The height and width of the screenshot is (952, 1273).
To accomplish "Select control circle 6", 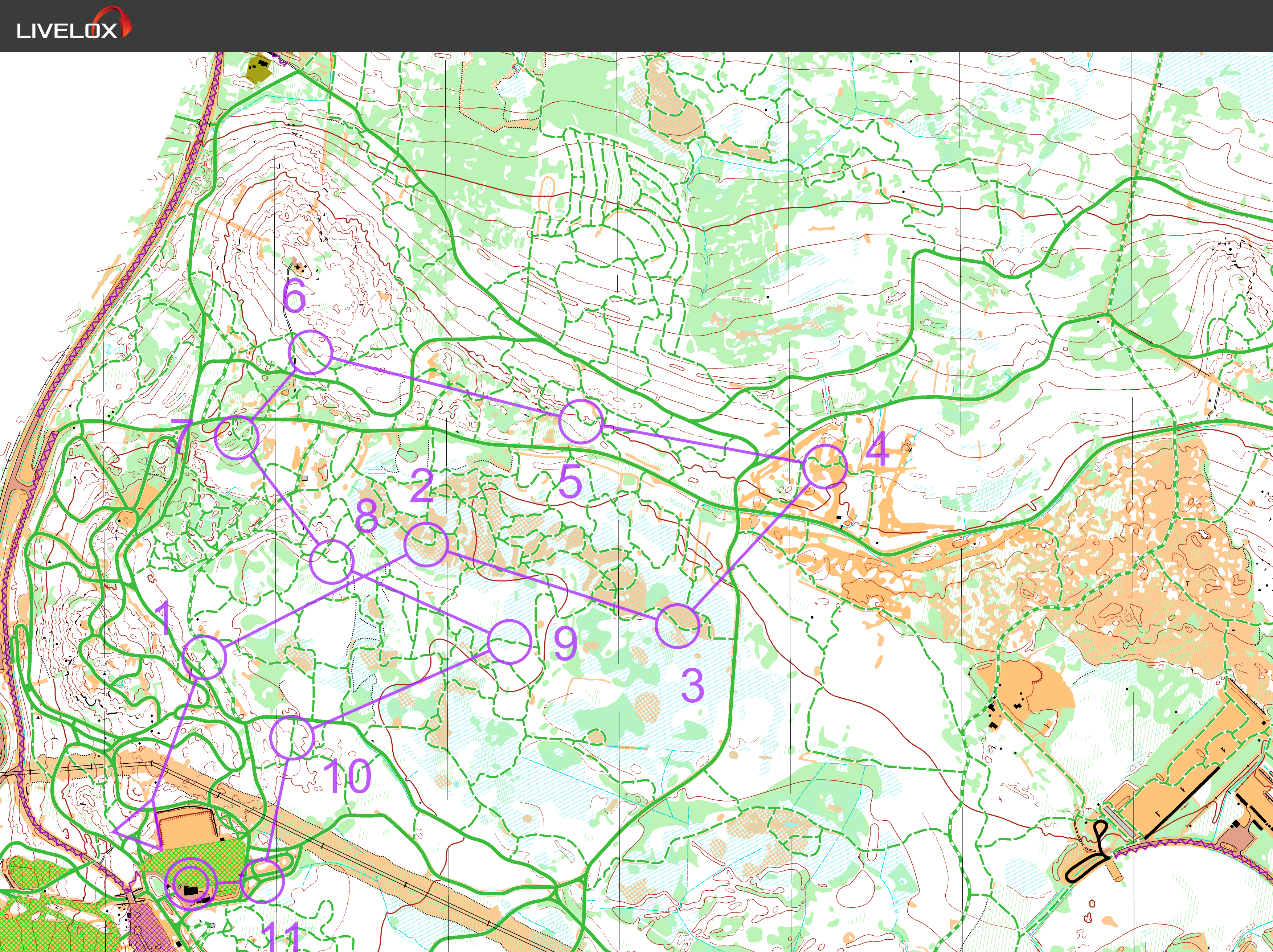I will click(x=310, y=353).
